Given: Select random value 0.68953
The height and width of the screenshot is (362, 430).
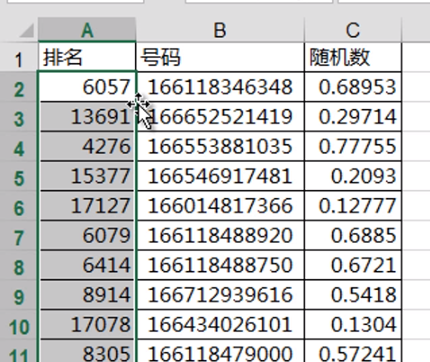Looking at the screenshot, I should point(353,87).
